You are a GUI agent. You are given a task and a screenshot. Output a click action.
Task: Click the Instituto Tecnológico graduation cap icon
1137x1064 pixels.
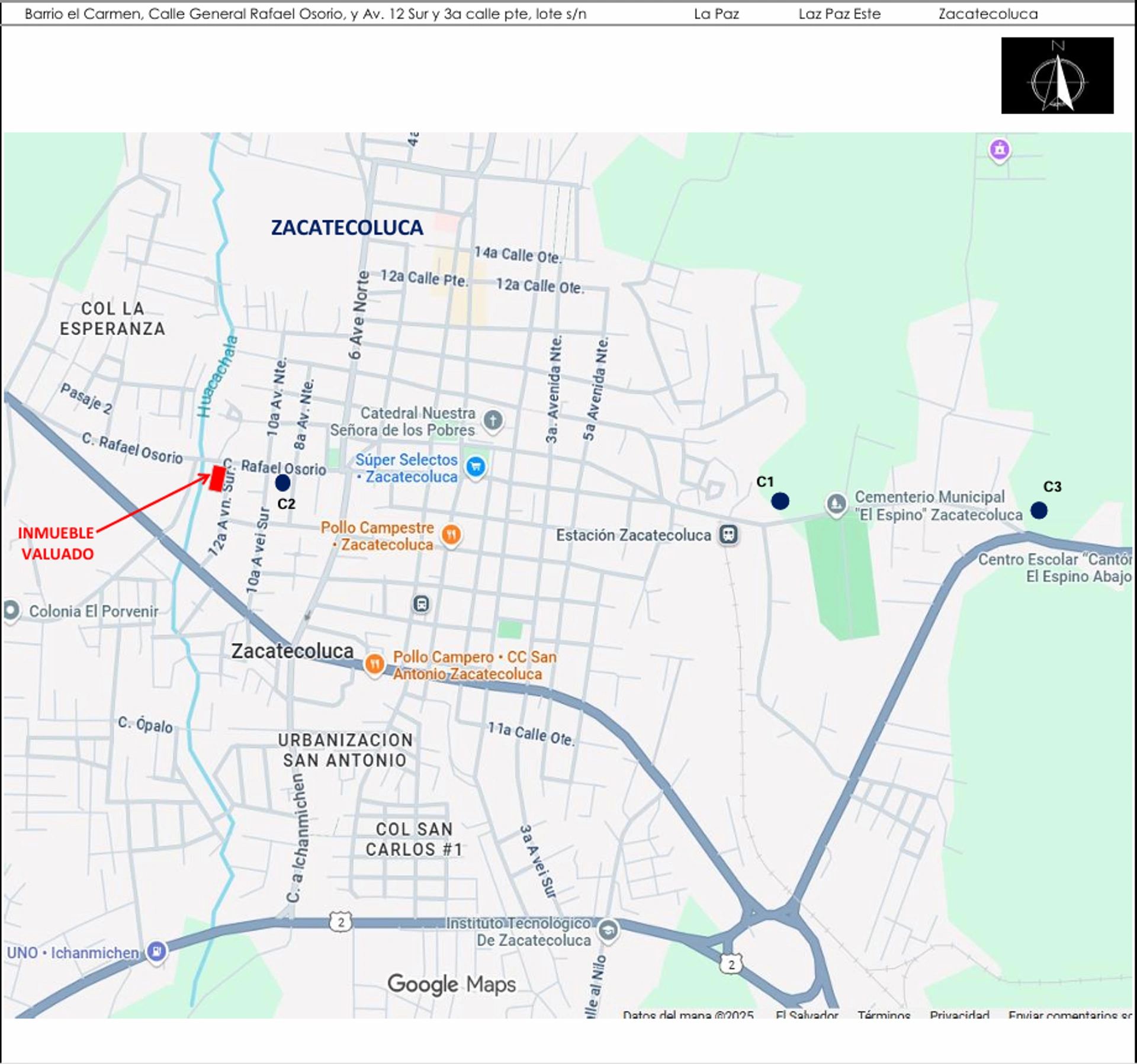(x=608, y=930)
